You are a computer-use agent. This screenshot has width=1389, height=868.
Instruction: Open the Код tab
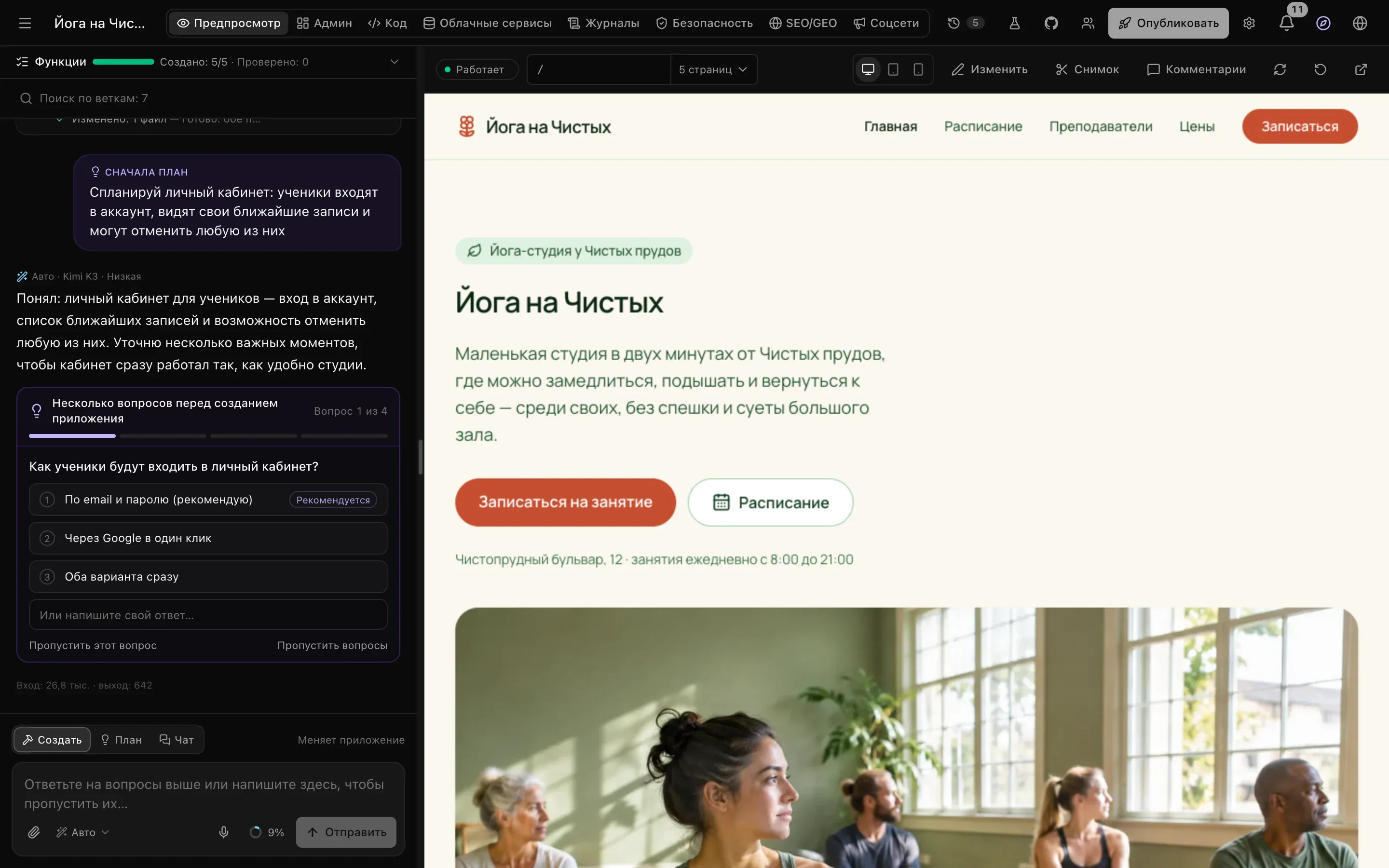[387, 23]
